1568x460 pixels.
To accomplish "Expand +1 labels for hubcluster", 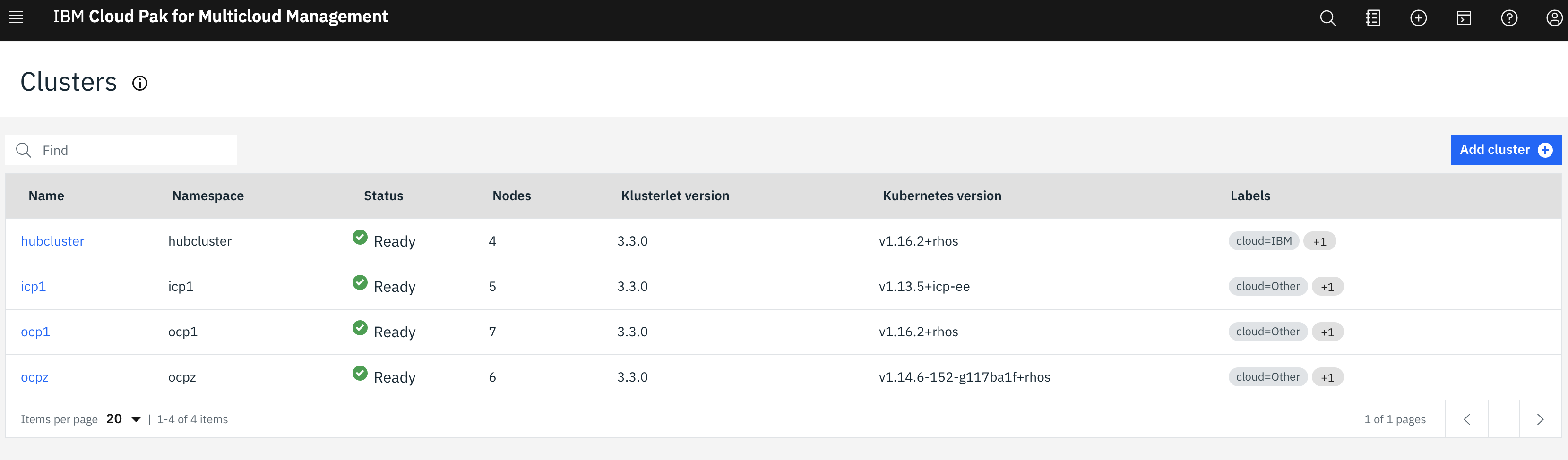I will pyautogui.click(x=1319, y=241).
